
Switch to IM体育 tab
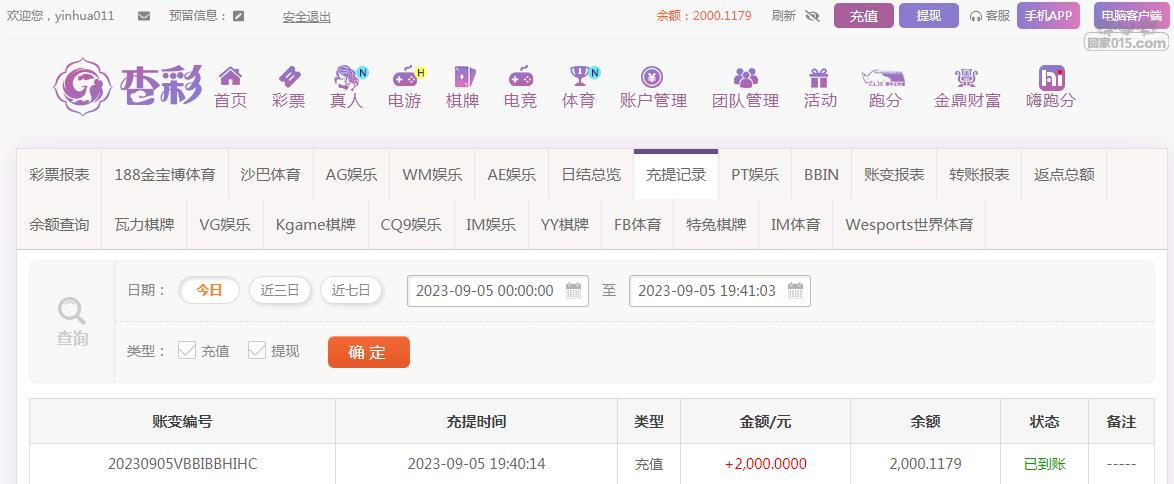(x=796, y=224)
